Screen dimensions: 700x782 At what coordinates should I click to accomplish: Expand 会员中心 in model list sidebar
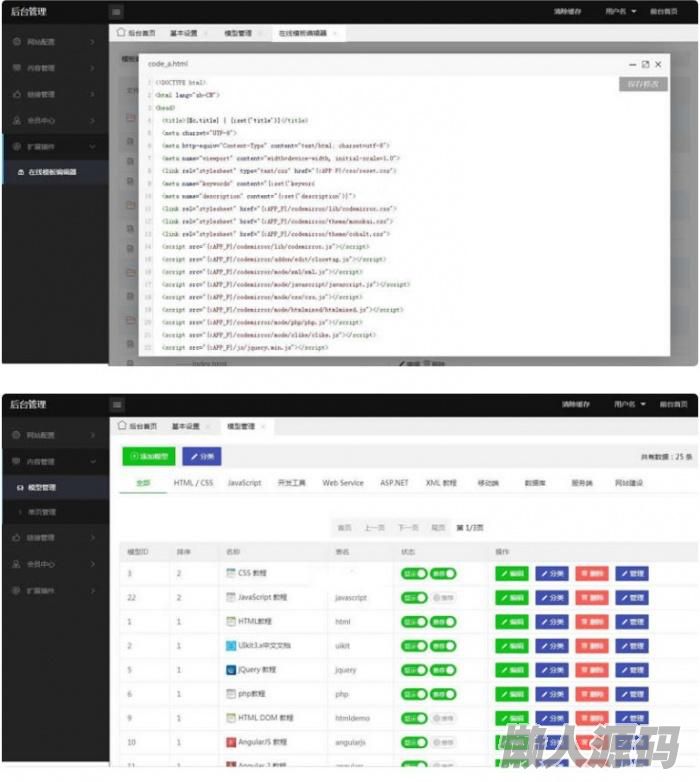[x=93, y=564]
